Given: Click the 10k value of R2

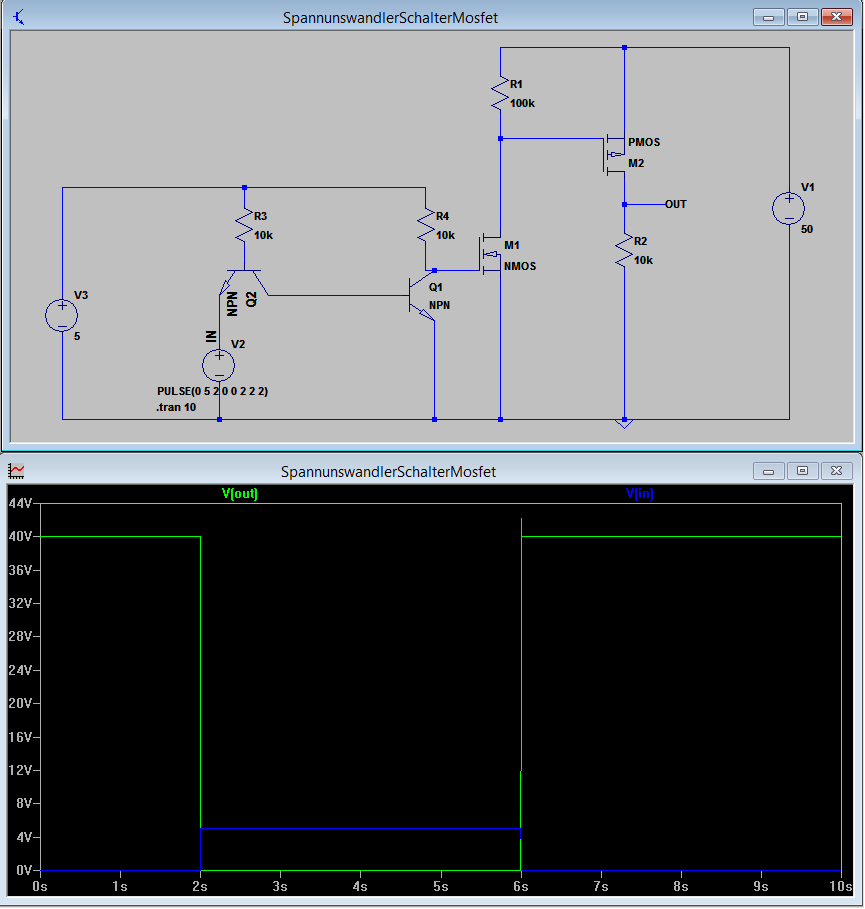Looking at the screenshot, I should click(643, 260).
